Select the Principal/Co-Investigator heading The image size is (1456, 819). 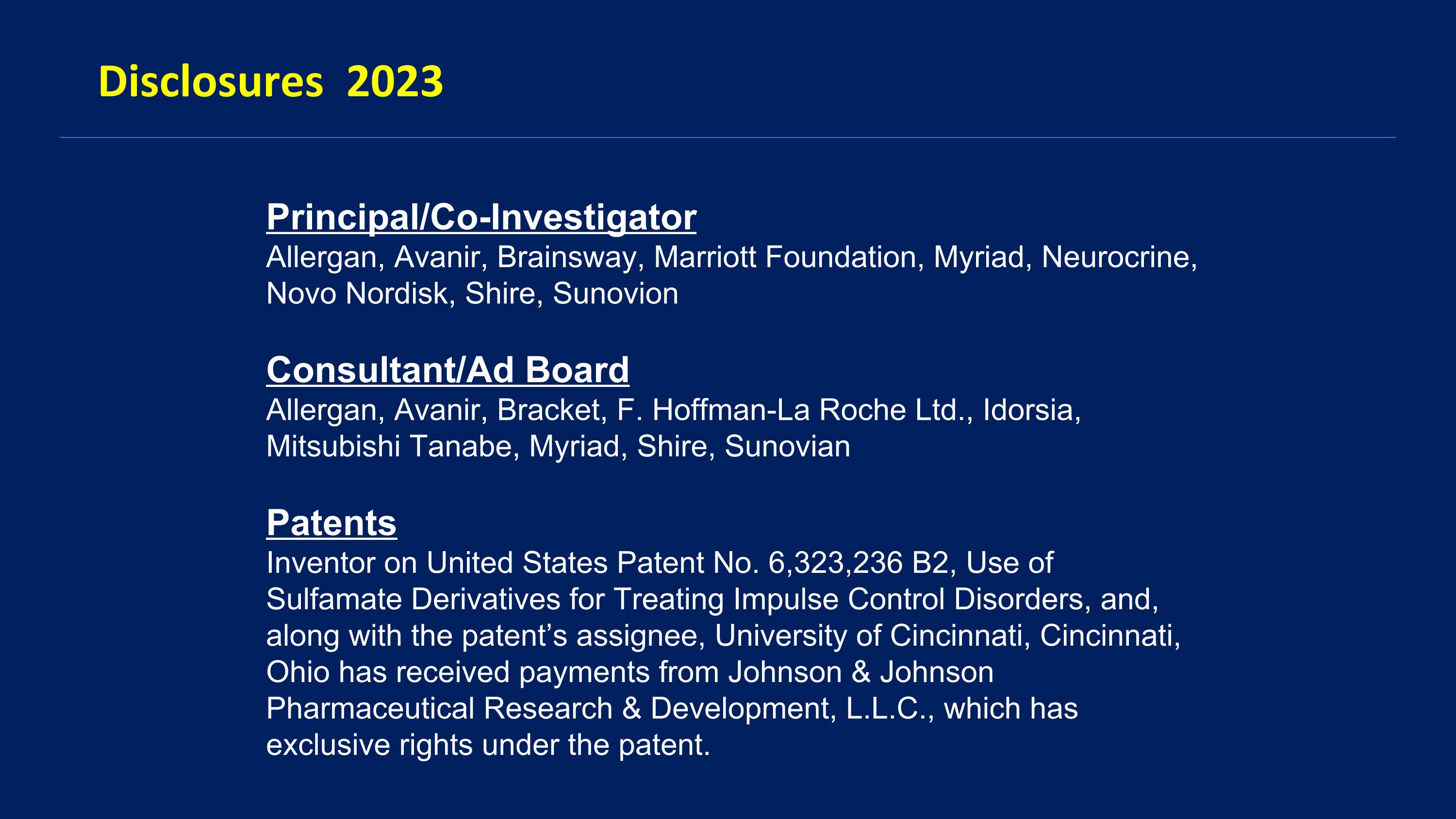pos(481,217)
